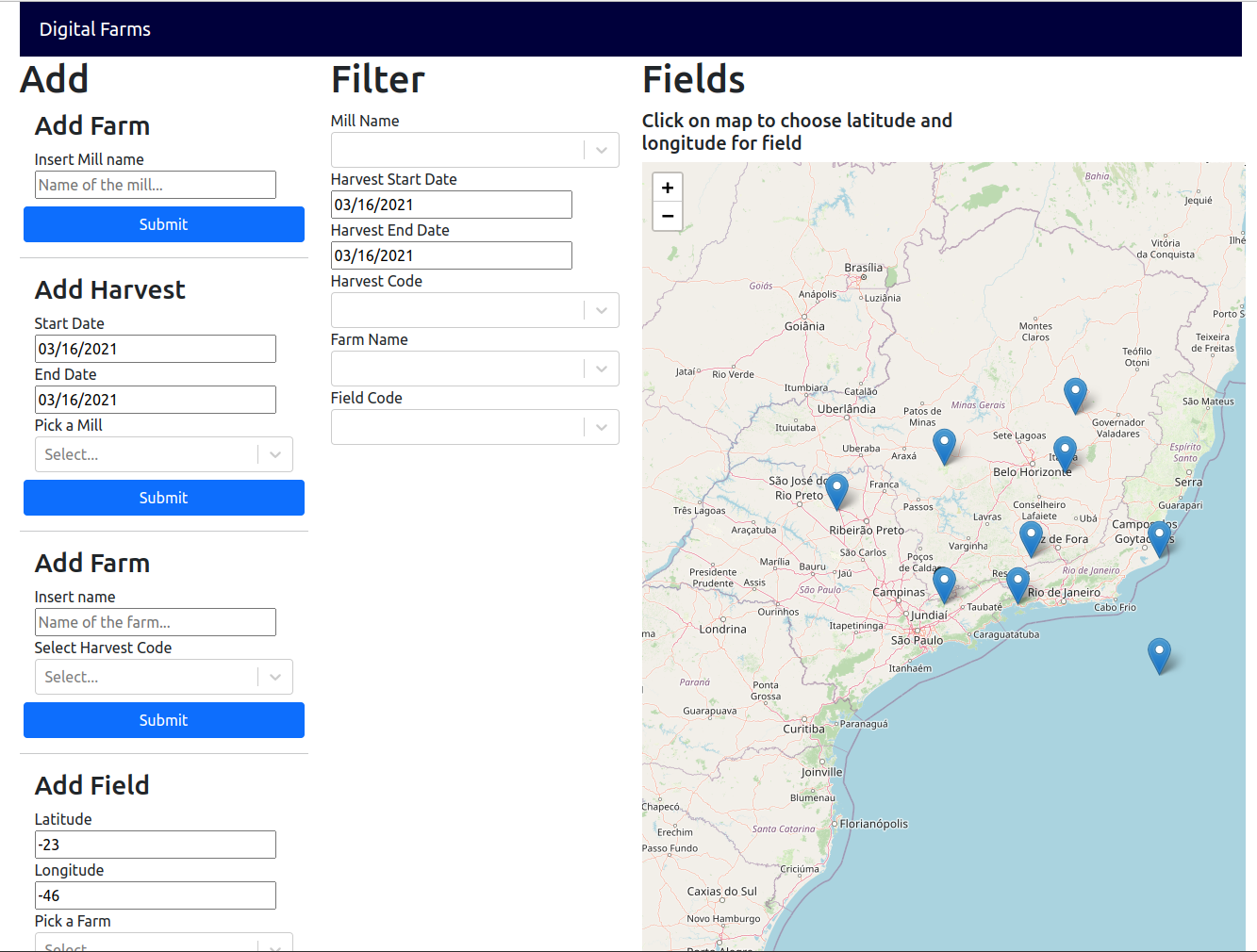Screen dimensions: 1257x952
Task: Click the map marker west of Rio de Janeiro
Action: 1017,585
